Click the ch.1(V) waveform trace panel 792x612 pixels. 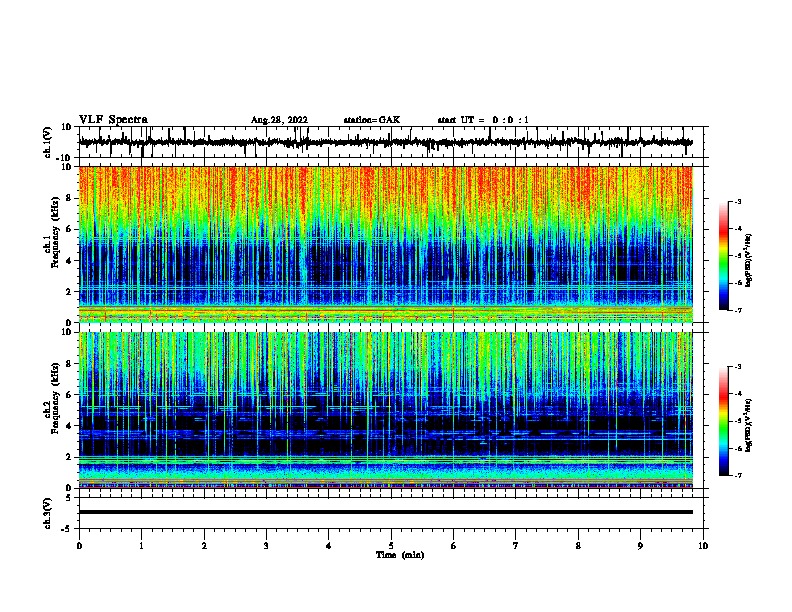coord(391,142)
